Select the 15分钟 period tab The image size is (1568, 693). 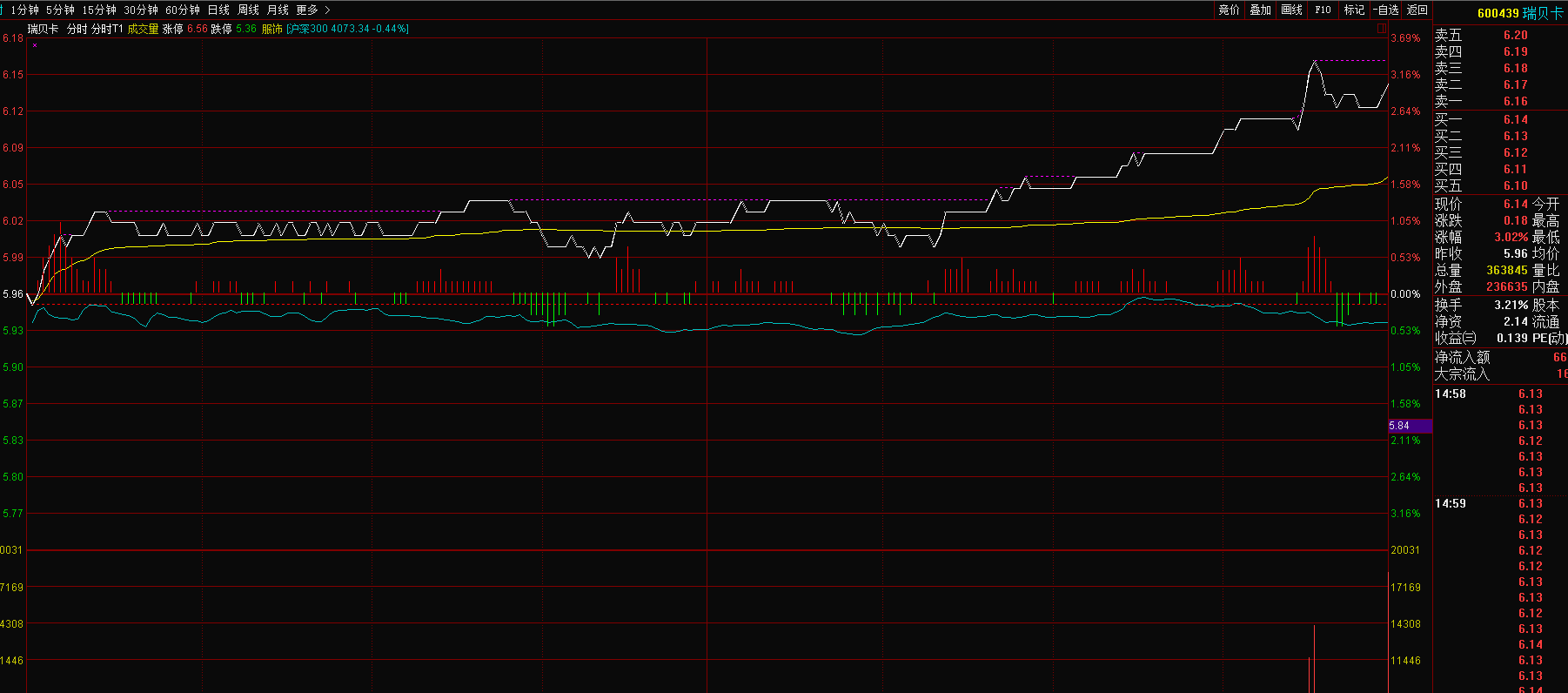pos(99,10)
